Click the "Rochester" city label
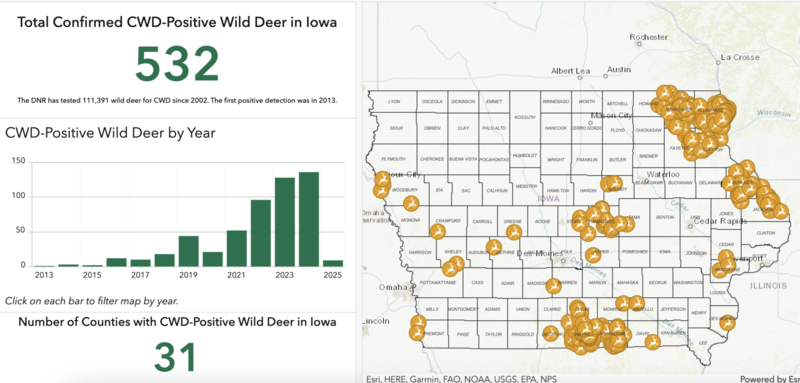This screenshot has width=800, height=383. 648,37
